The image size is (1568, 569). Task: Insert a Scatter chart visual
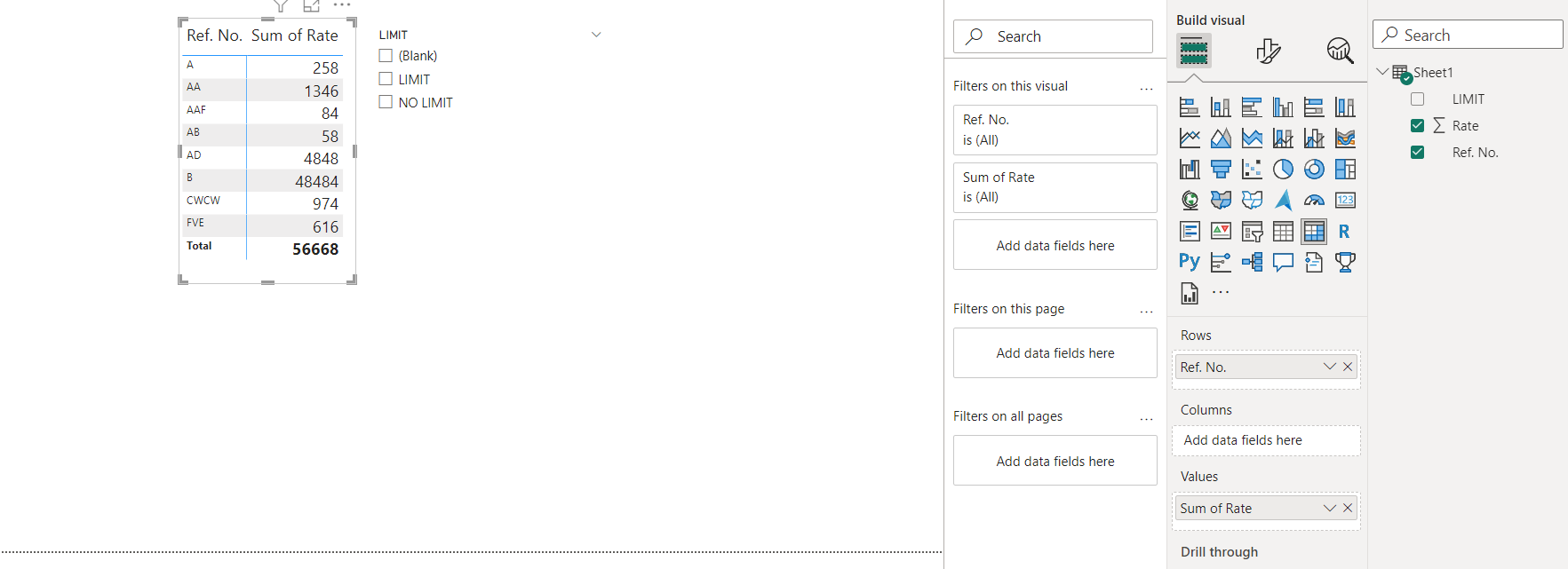click(1252, 170)
